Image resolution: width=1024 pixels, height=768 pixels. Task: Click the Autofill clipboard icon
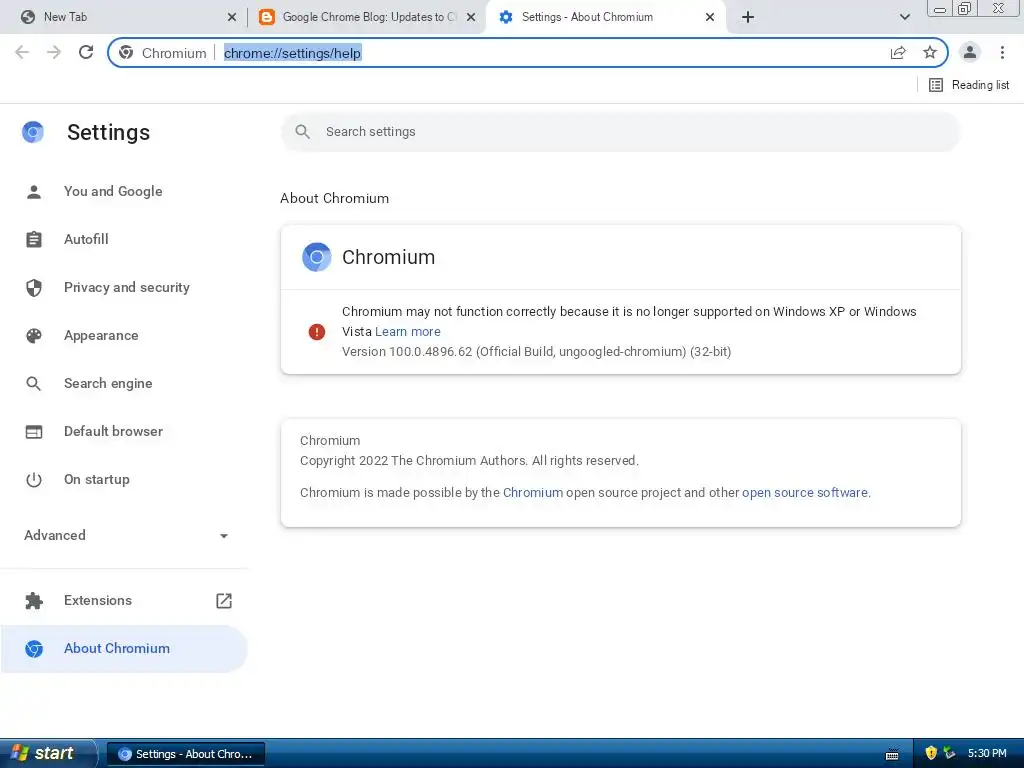pos(33,239)
